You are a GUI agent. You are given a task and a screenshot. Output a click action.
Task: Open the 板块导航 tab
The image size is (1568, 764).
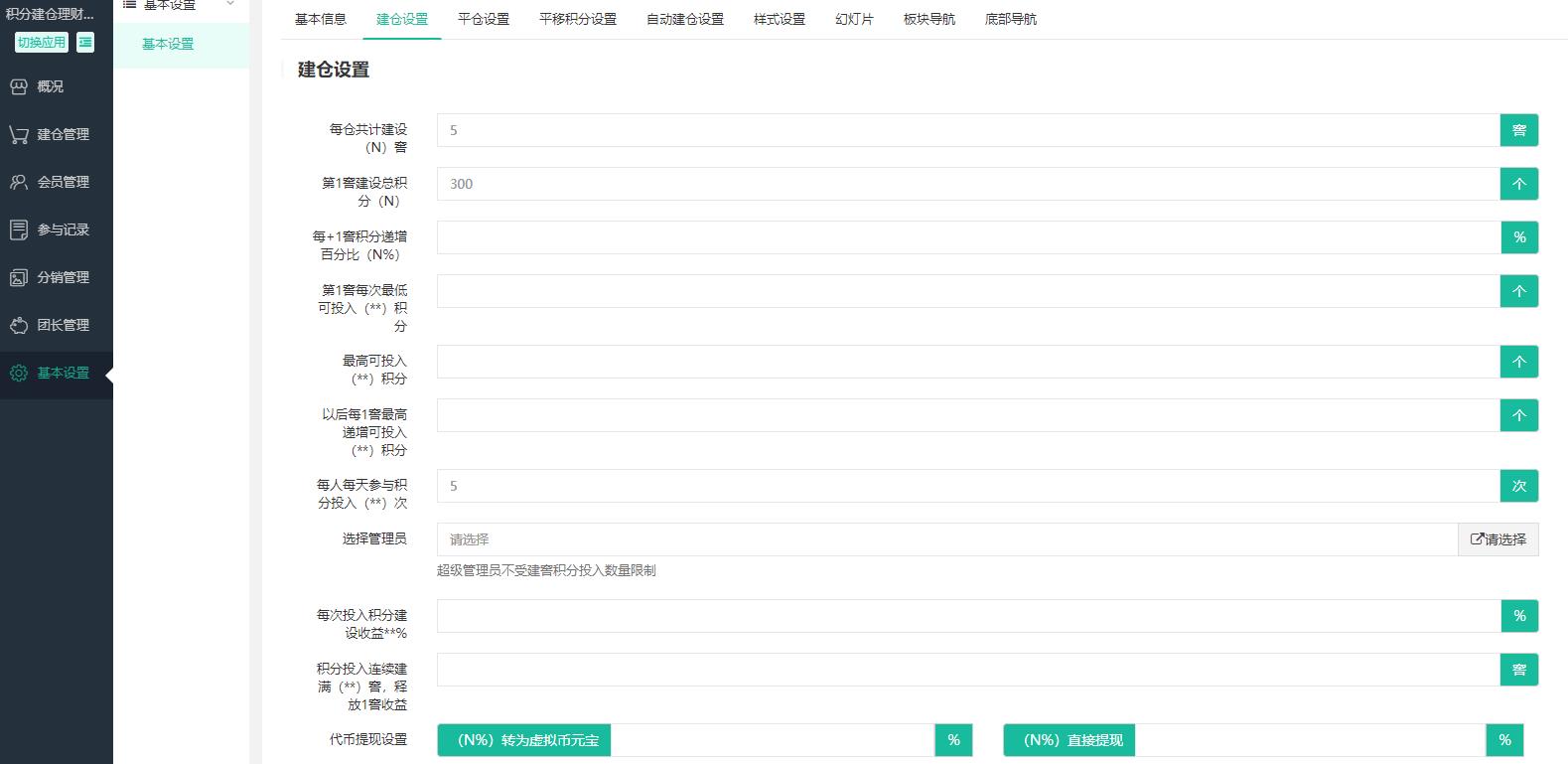click(929, 19)
